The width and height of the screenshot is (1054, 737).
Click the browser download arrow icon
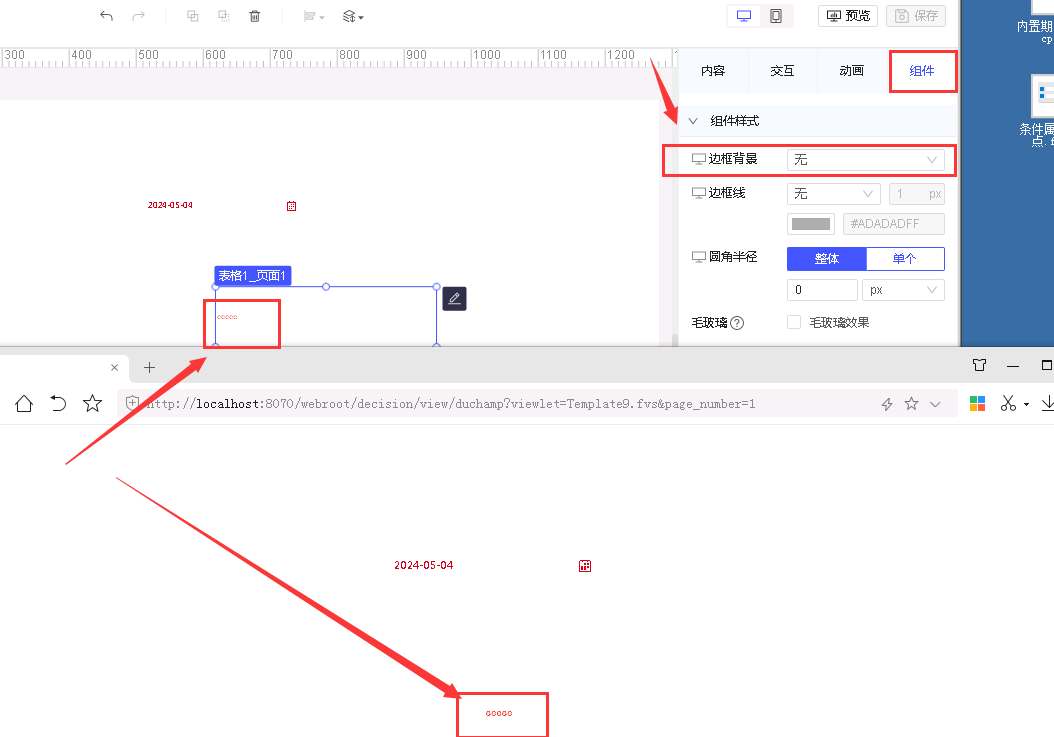1047,403
